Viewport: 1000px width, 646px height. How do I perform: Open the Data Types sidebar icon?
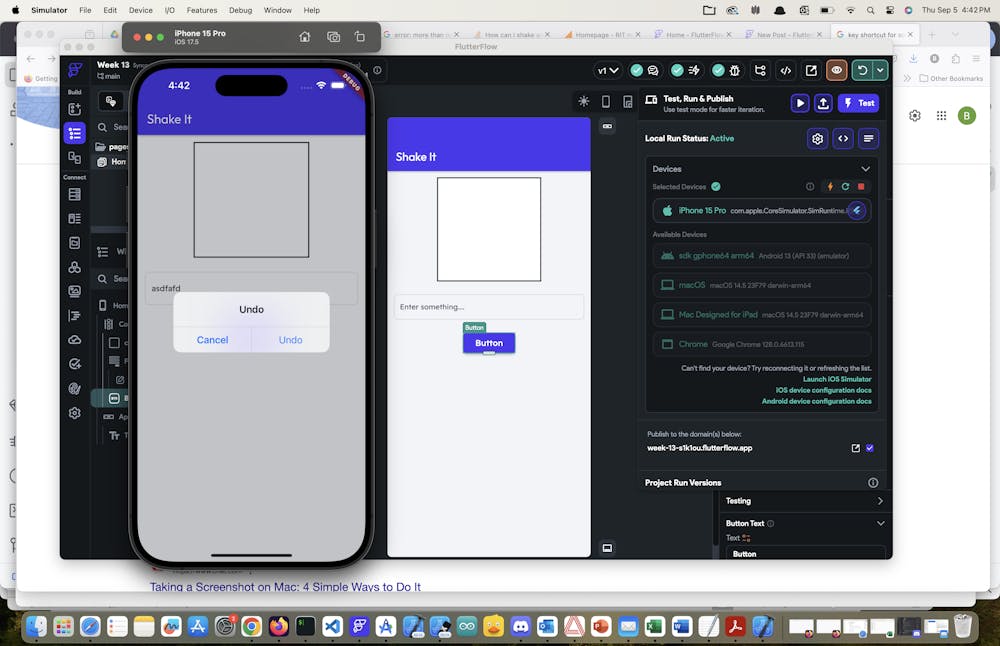75,219
